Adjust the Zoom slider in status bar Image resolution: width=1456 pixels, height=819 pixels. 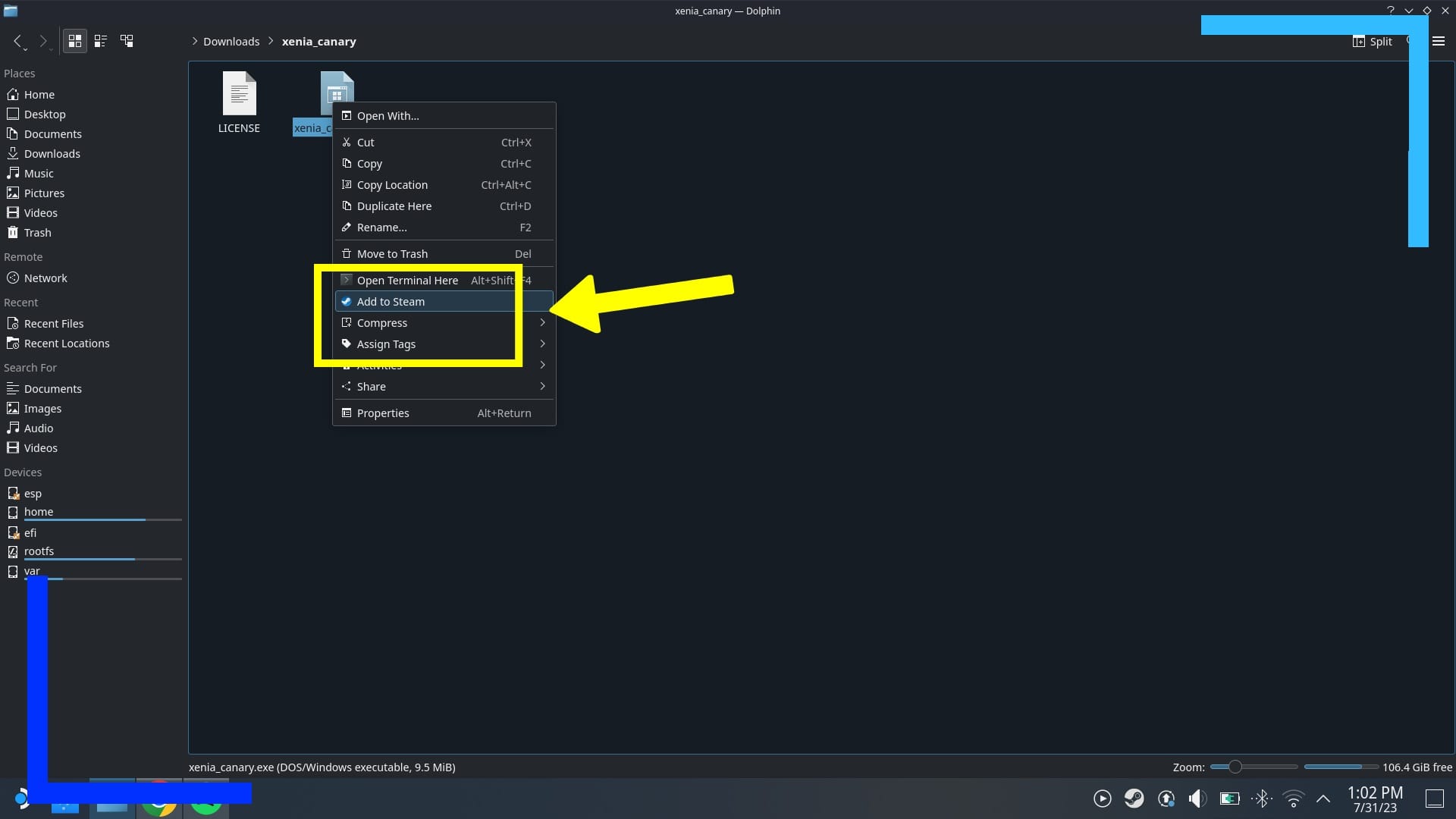pyautogui.click(x=1236, y=767)
